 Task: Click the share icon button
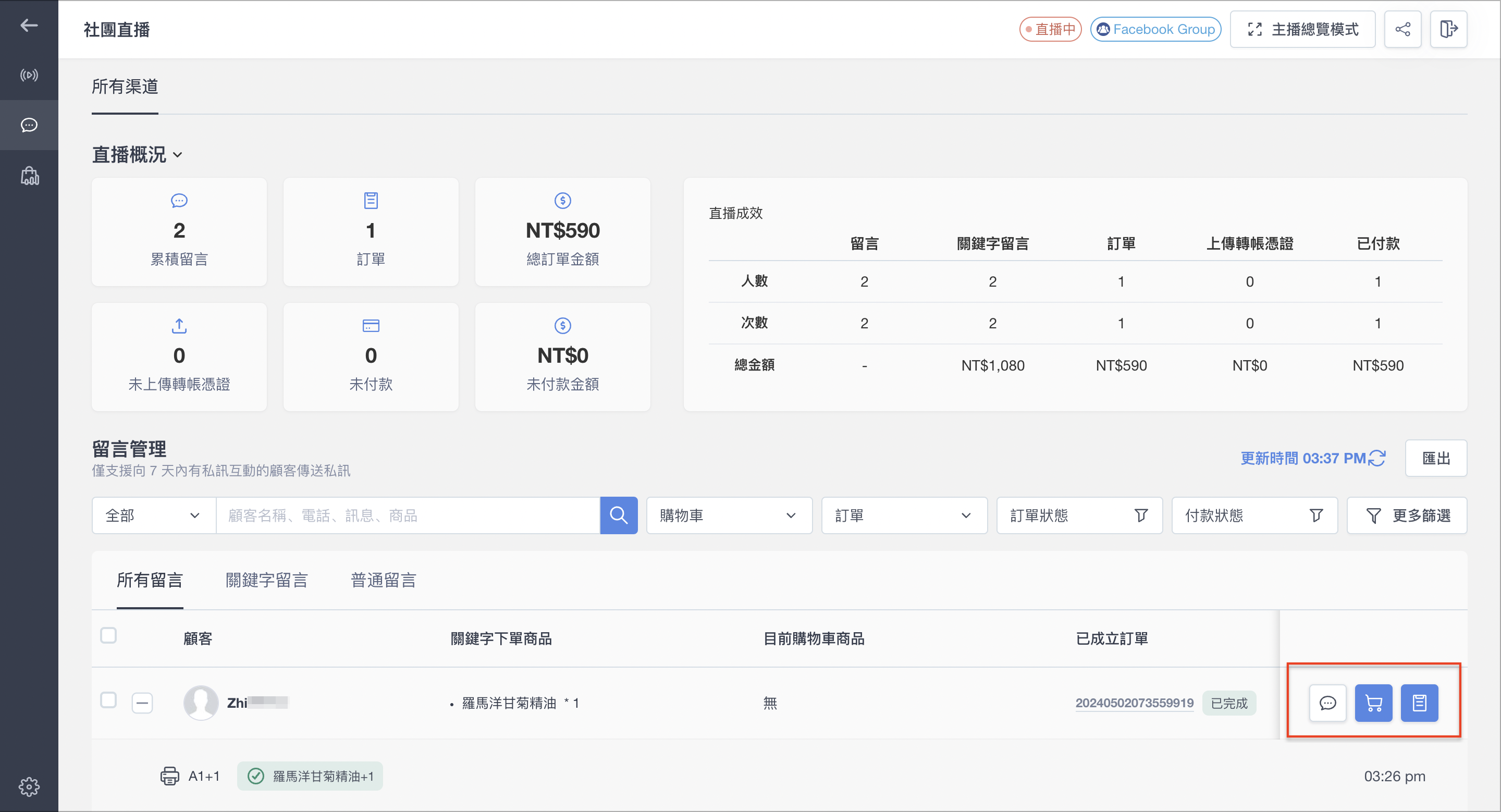[1402, 29]
